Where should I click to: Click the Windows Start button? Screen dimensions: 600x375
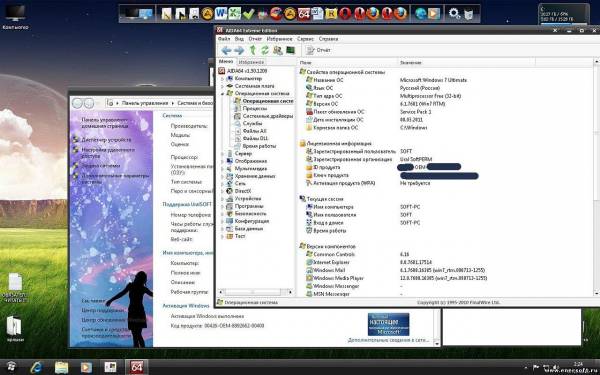(11, 367)
